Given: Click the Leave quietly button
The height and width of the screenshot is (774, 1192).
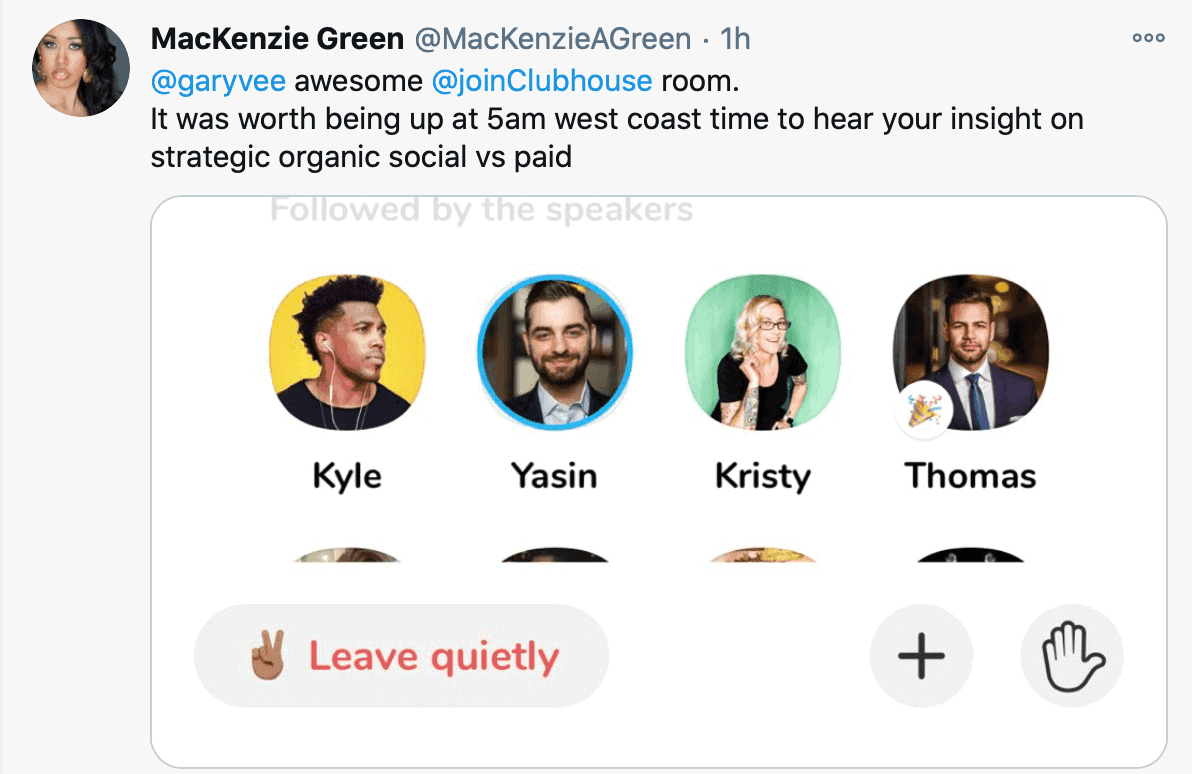Looking at the screenshot, I should coord(401,655).
